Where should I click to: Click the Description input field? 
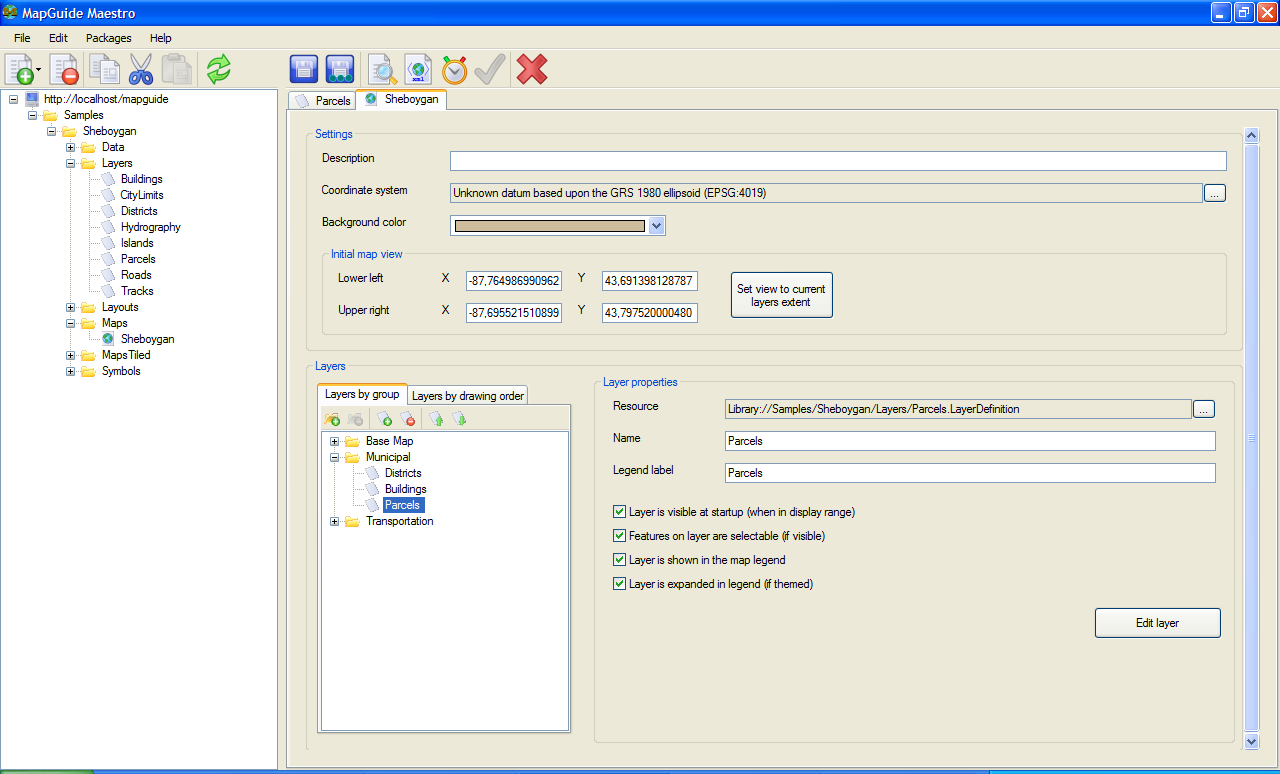click(x=838, y=161)
